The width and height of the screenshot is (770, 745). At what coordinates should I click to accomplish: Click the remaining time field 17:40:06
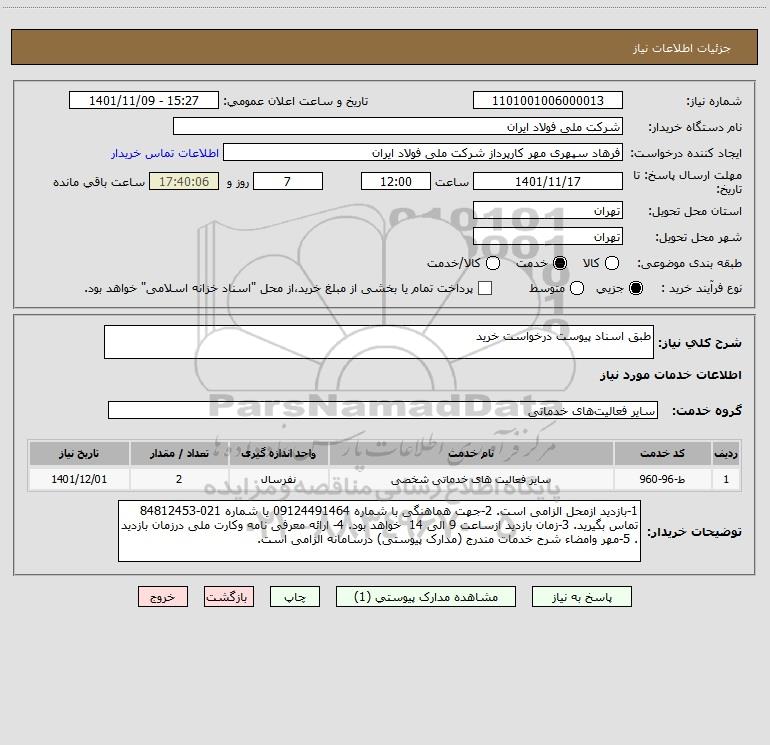(x=184, y=181)
